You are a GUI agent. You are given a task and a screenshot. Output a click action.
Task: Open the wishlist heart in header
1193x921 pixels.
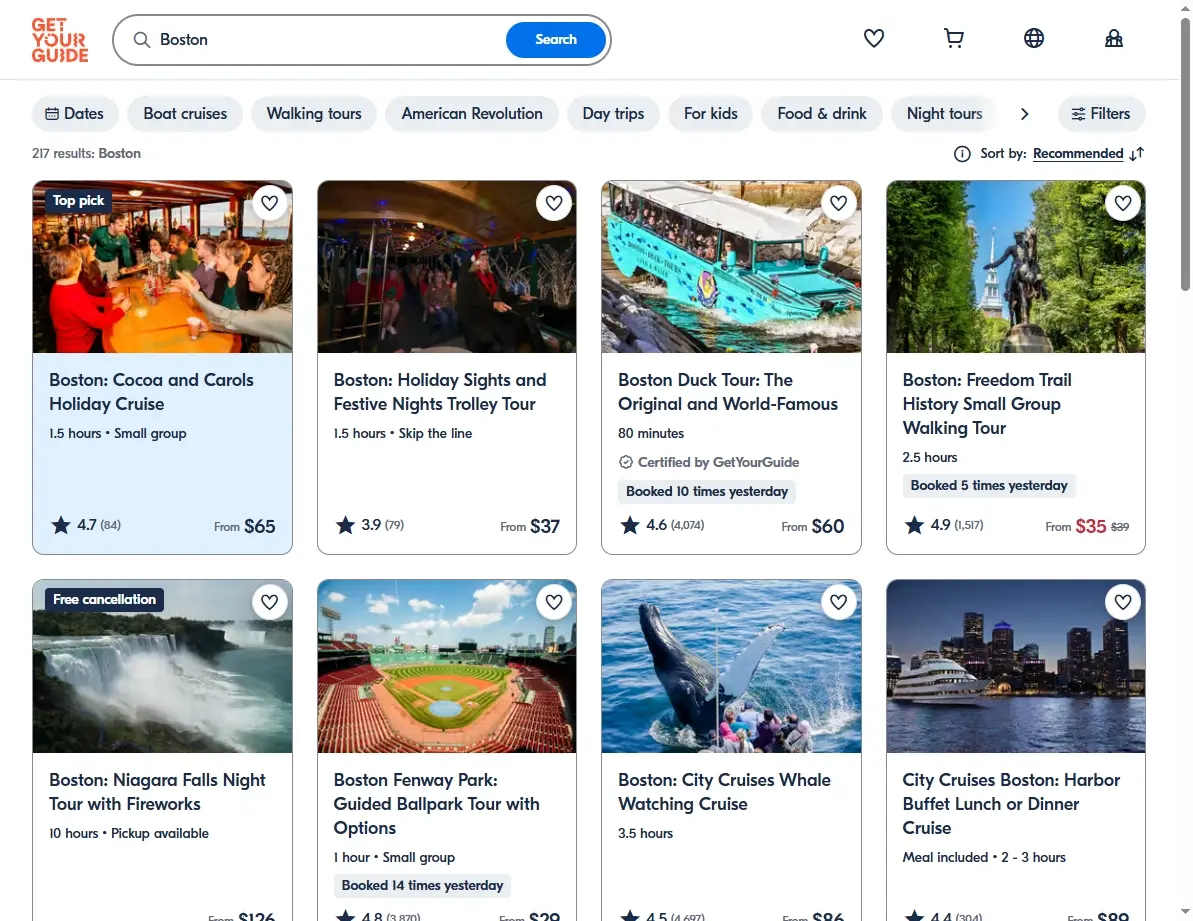click(x=873, y=38)
